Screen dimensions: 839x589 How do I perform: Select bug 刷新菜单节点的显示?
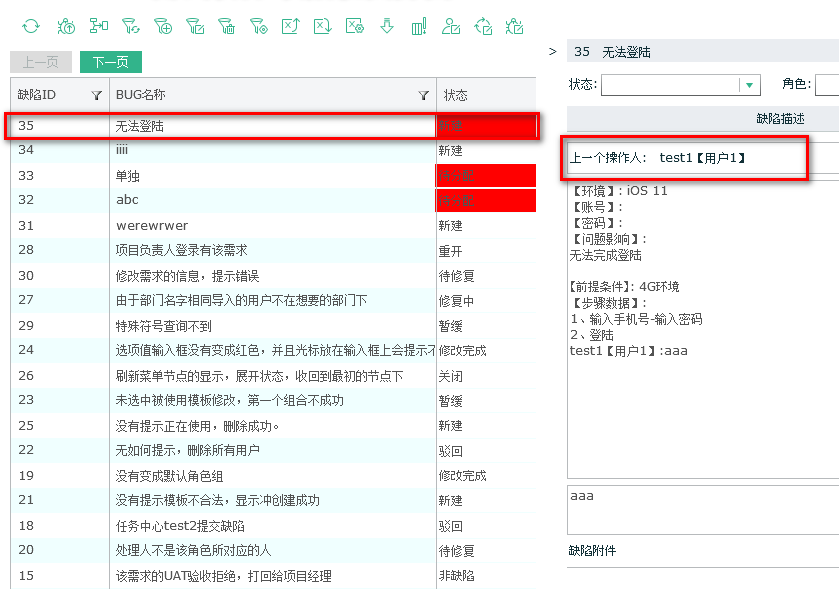273,376
